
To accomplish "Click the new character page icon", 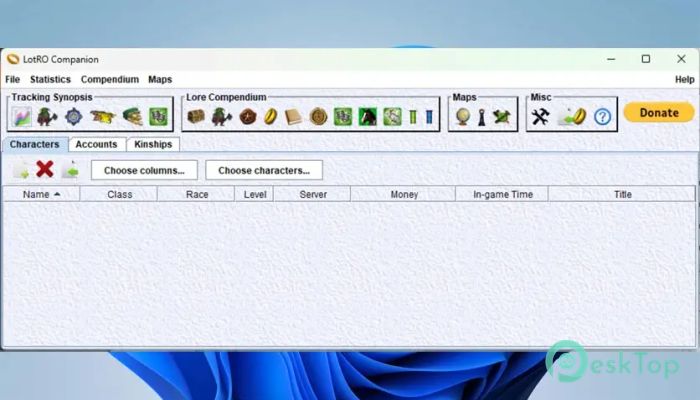I will click(21, 170).
